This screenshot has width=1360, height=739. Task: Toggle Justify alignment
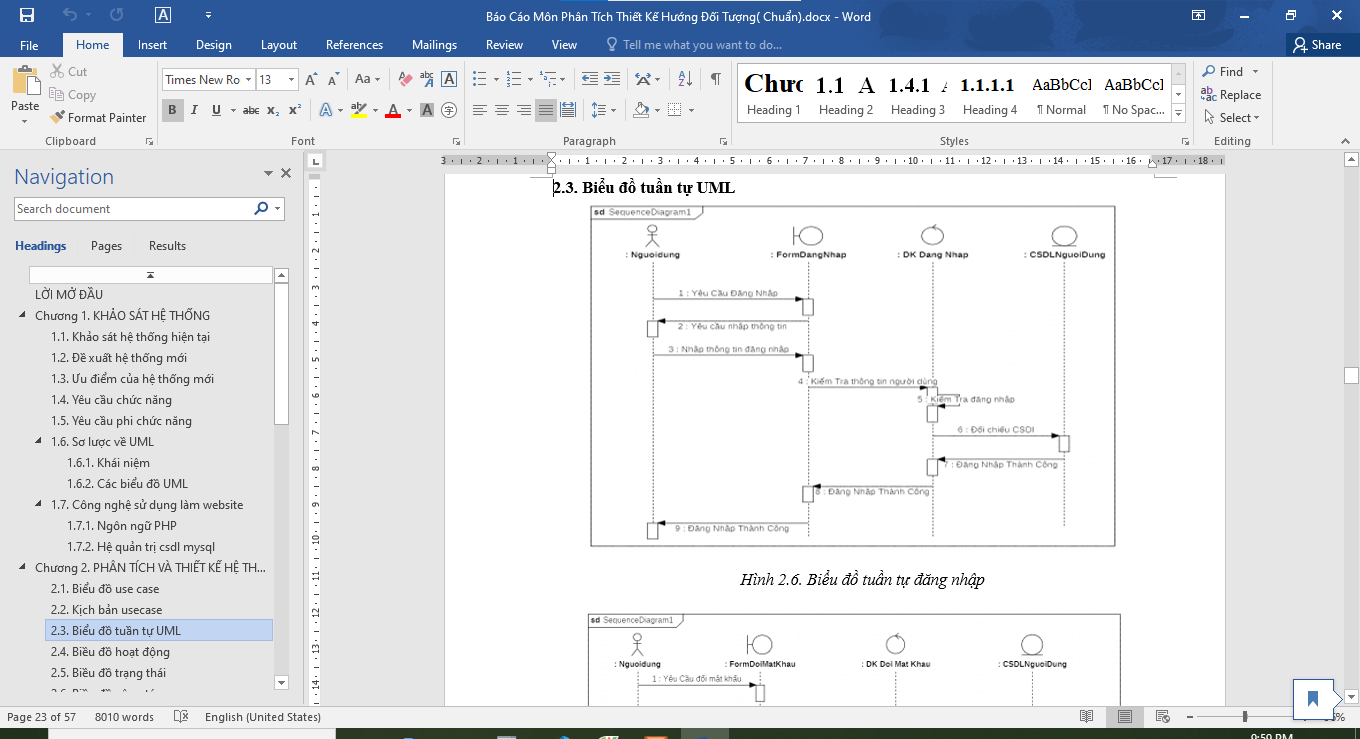click(546, 110)
